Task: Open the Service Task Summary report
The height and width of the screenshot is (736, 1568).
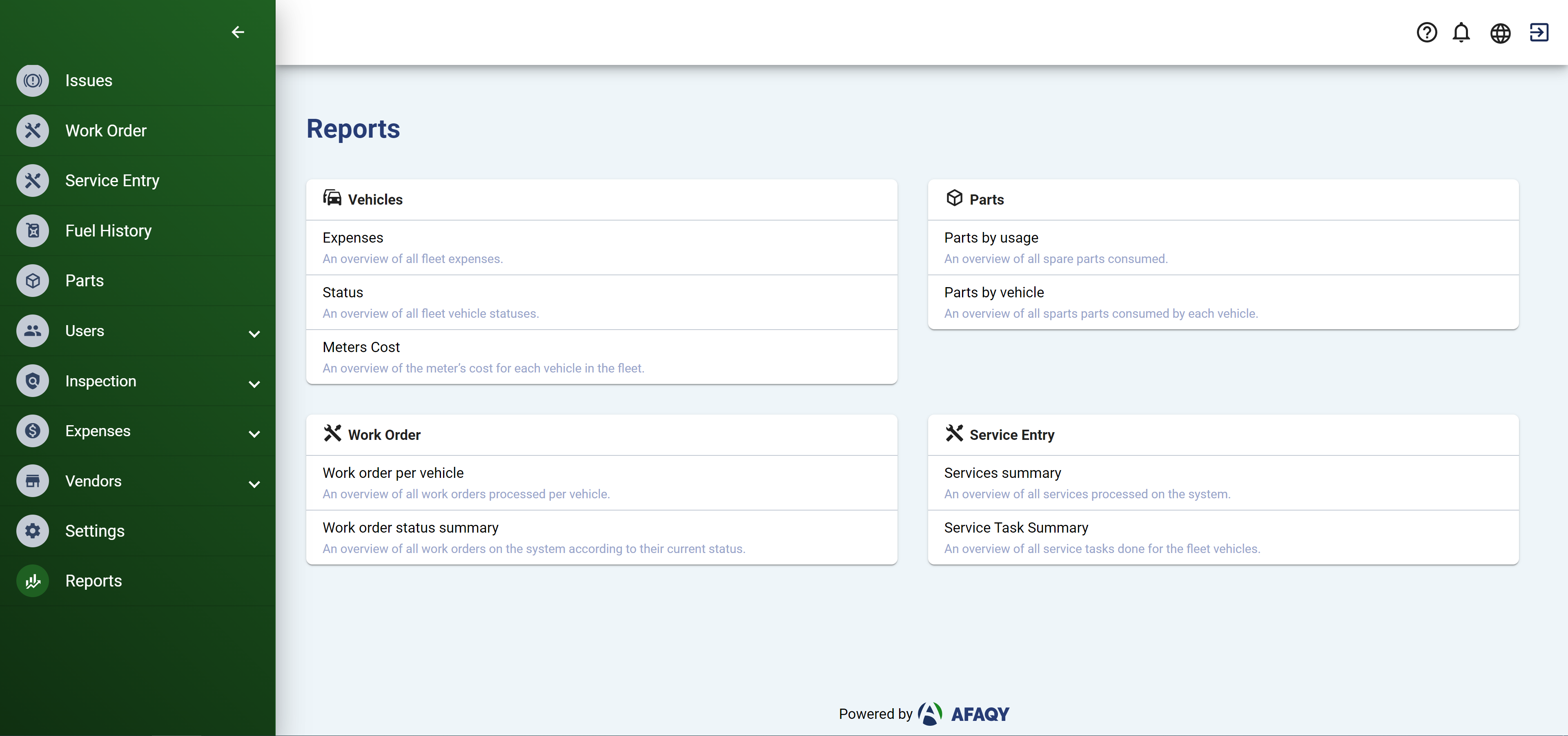Action: click(1223, 538)
